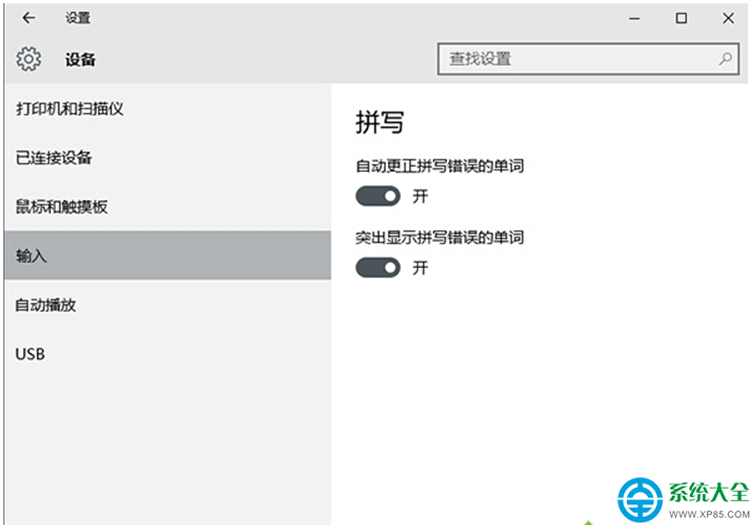Click the WWW.XP85.COM watermark link
The width and height of the screenshot is (752, 525).
tap(710, 514)
